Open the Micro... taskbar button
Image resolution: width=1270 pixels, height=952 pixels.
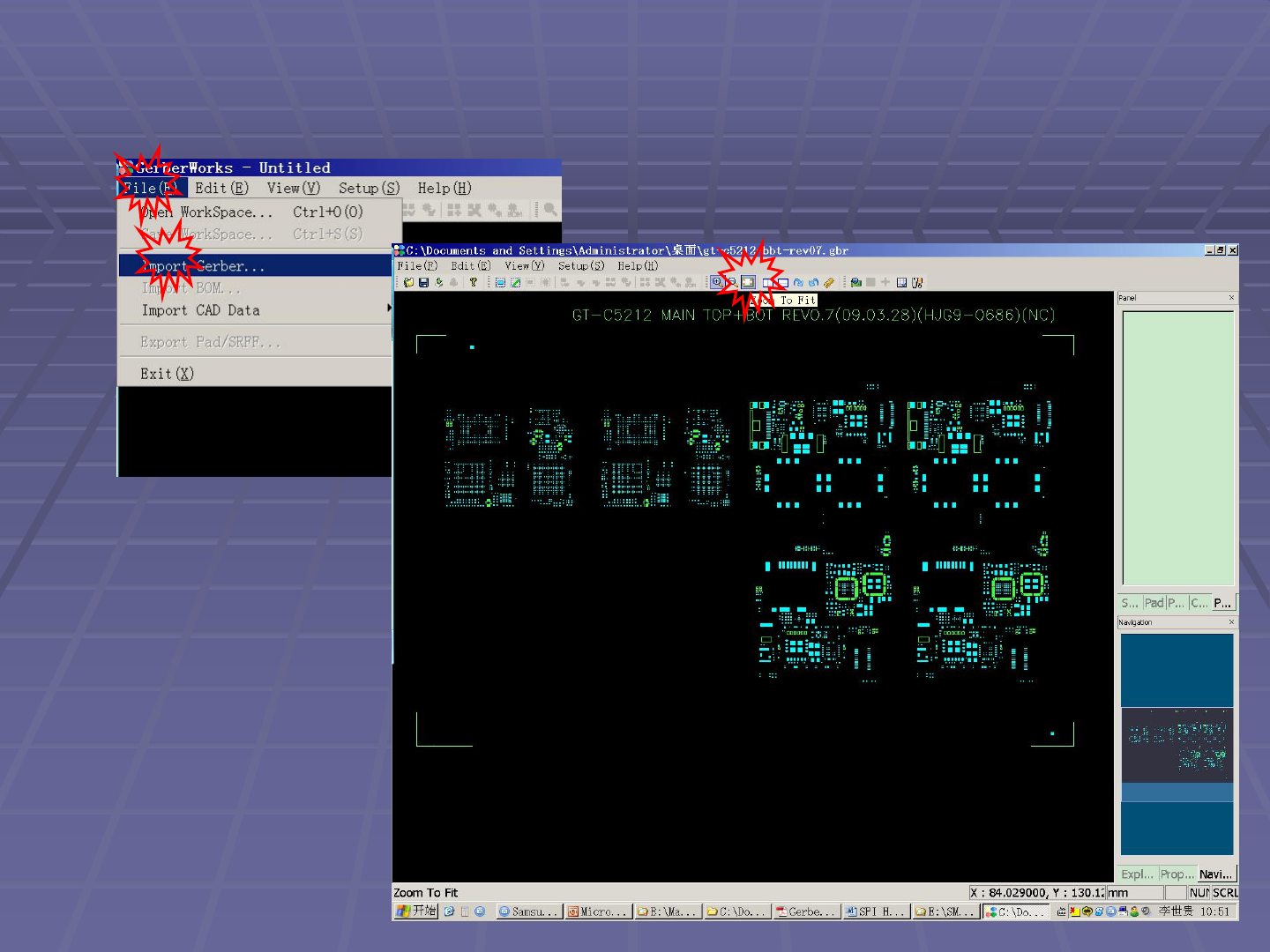[x=597, y=911]
